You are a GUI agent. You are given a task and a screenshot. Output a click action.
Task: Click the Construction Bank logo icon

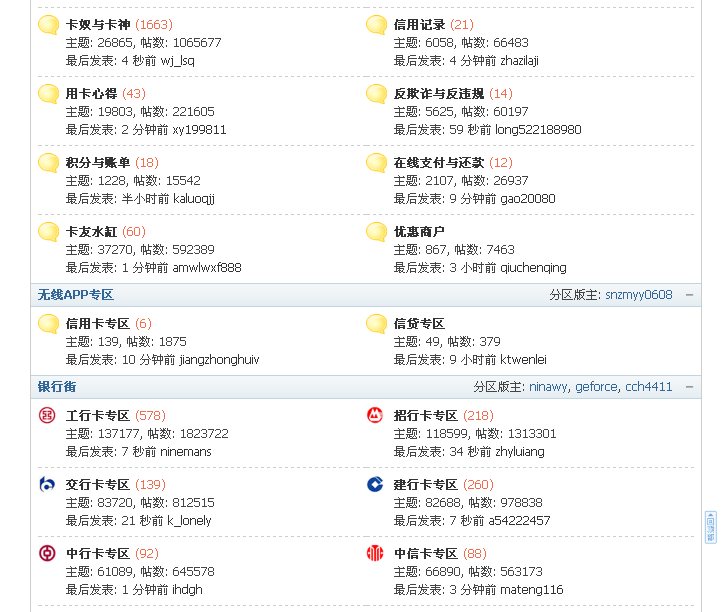(375, 484)
